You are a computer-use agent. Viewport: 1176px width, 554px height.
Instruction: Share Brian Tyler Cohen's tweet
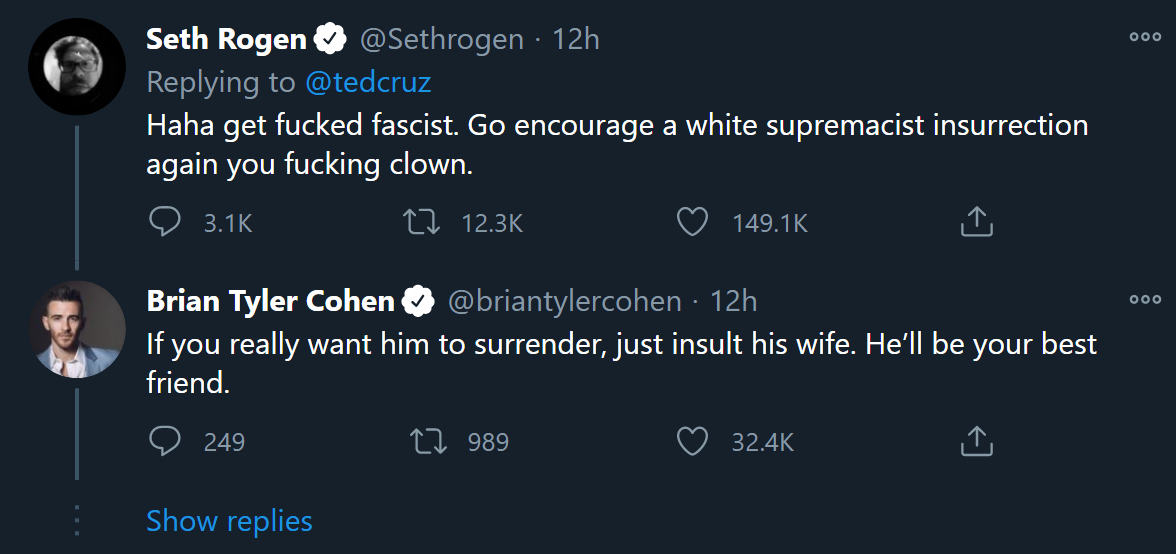(x=976, y=441)
